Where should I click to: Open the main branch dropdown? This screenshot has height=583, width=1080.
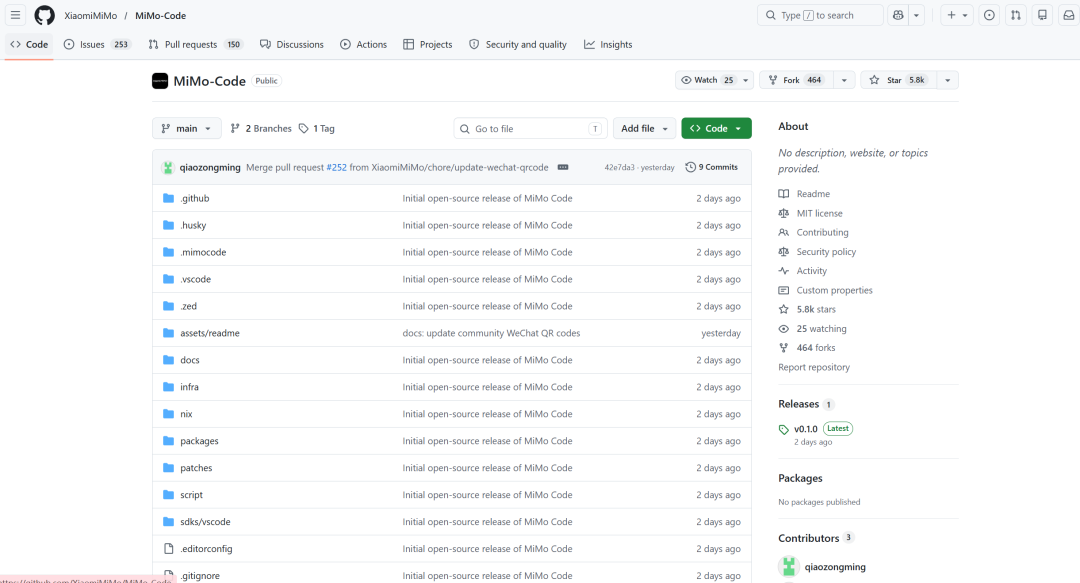click(x=187, y=128)
